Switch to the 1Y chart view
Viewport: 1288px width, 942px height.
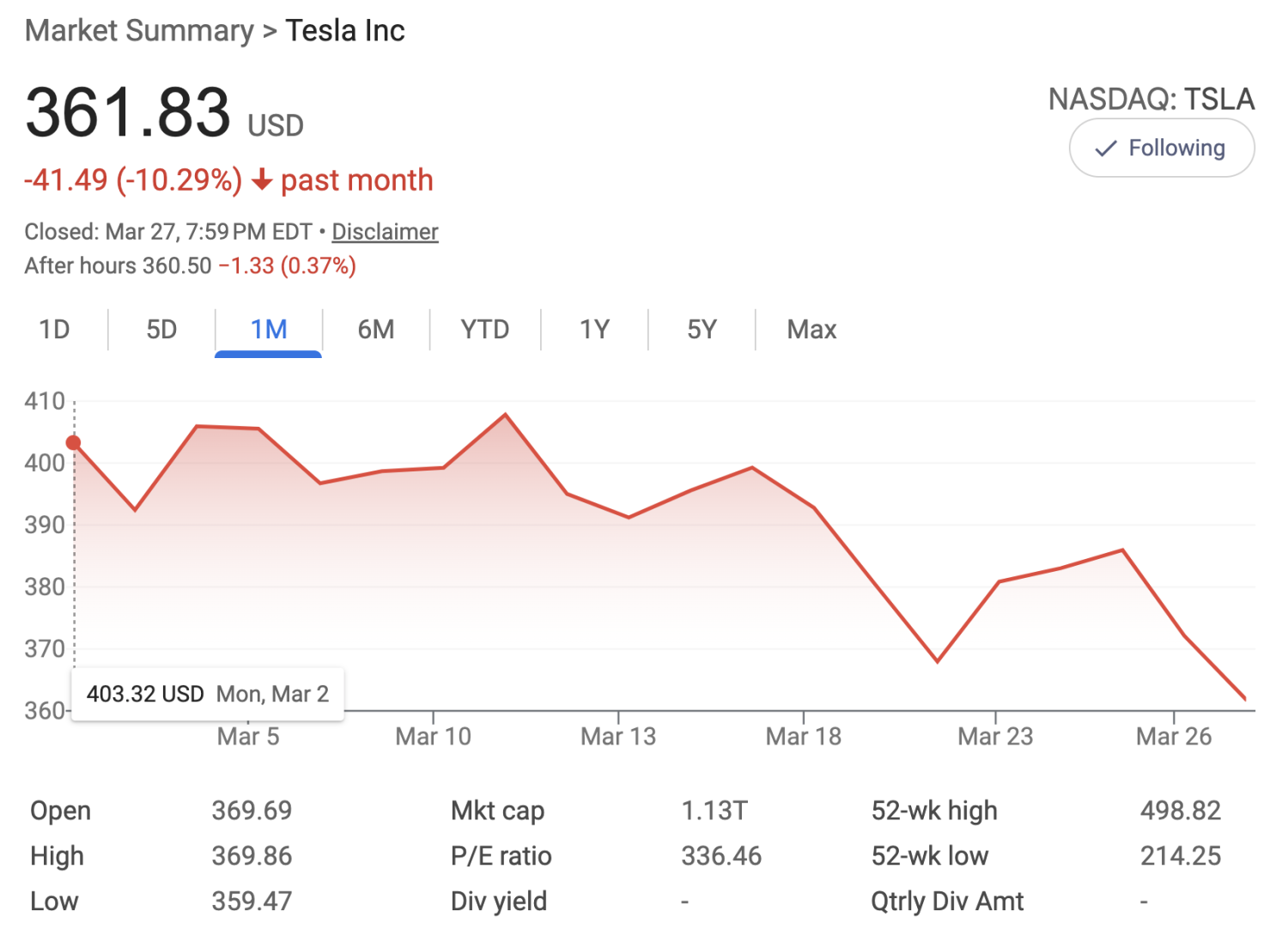[592, 329]
